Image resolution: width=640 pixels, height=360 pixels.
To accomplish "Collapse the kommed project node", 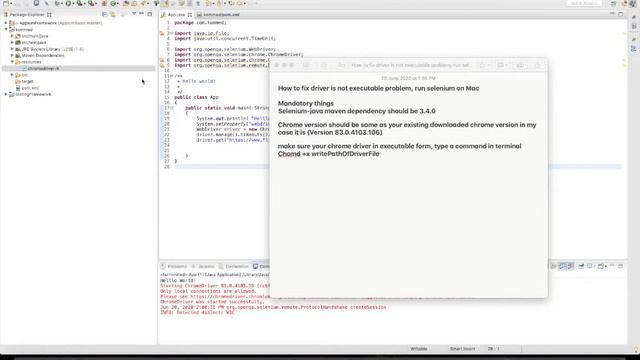I will (6, 30).
